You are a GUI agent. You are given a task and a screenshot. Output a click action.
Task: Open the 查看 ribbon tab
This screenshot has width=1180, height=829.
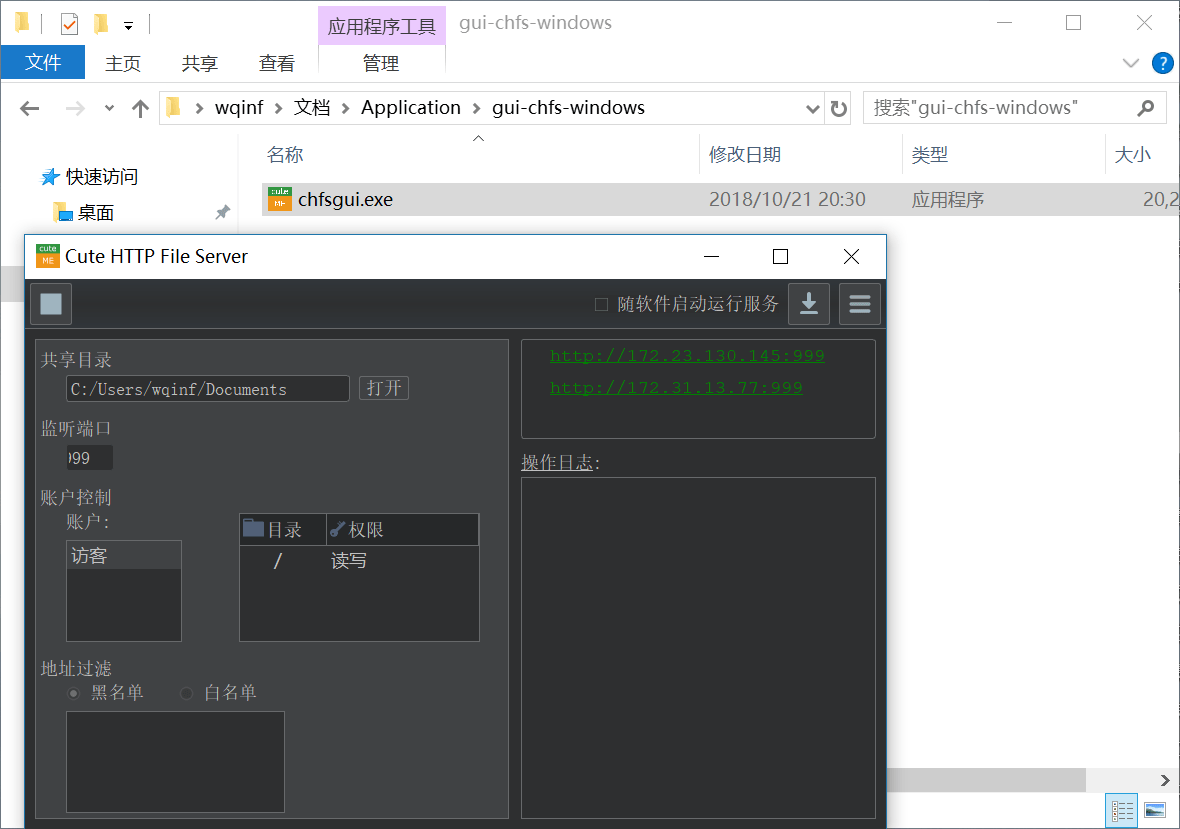click(x=277, y=63)
